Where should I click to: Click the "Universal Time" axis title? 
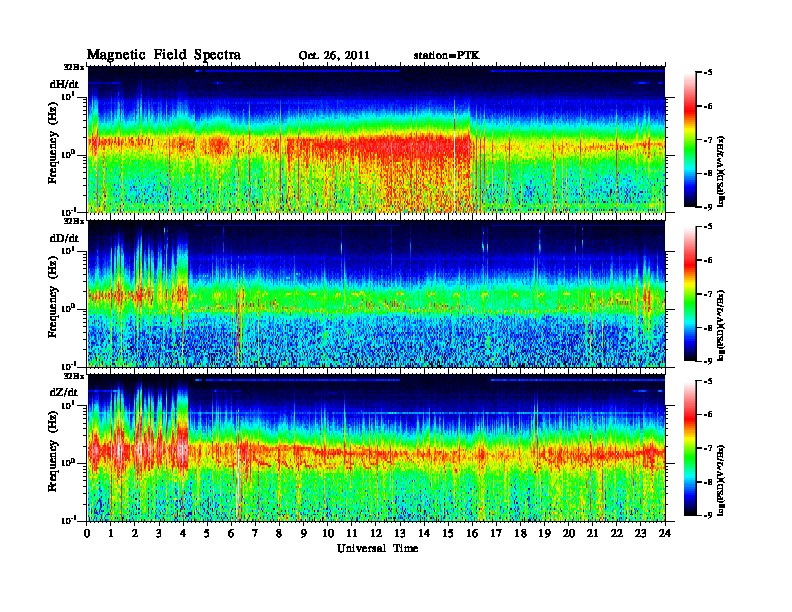pos(377,548)
